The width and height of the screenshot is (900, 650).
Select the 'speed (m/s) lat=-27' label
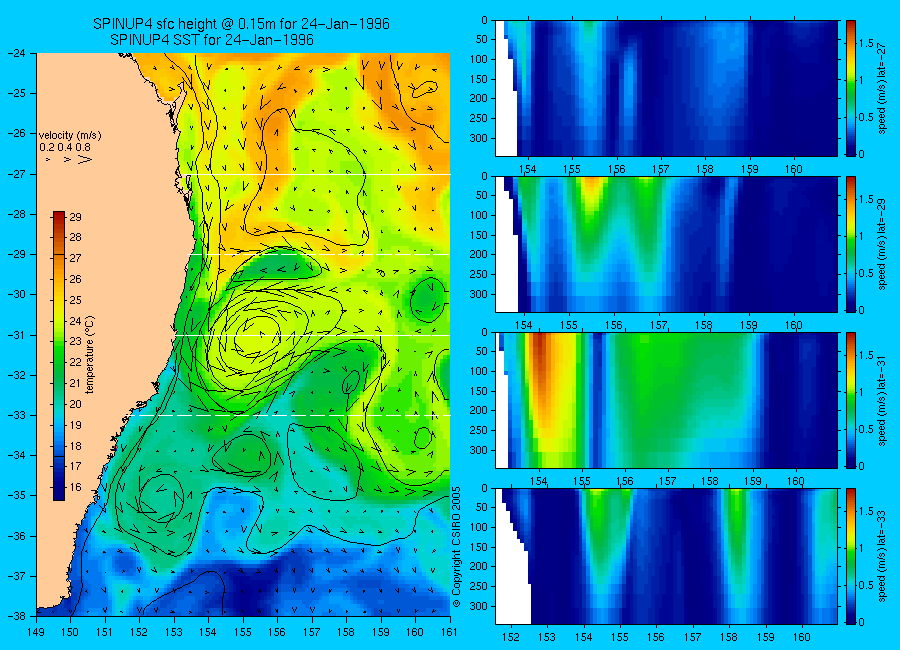click(882, 88)
